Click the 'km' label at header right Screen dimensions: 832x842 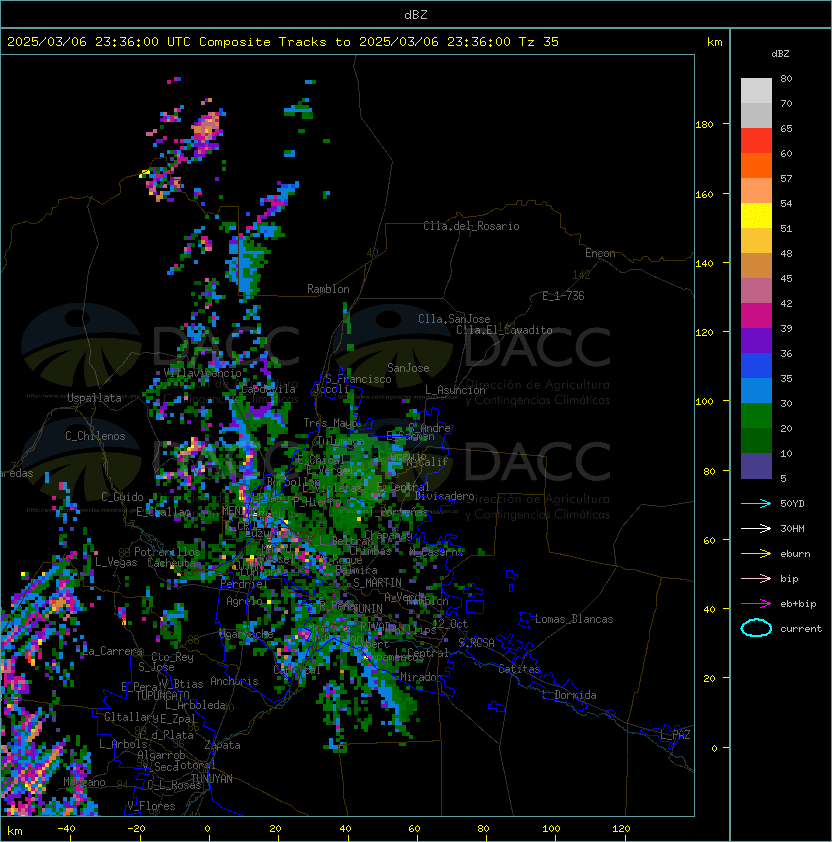(x=714, y=42)
